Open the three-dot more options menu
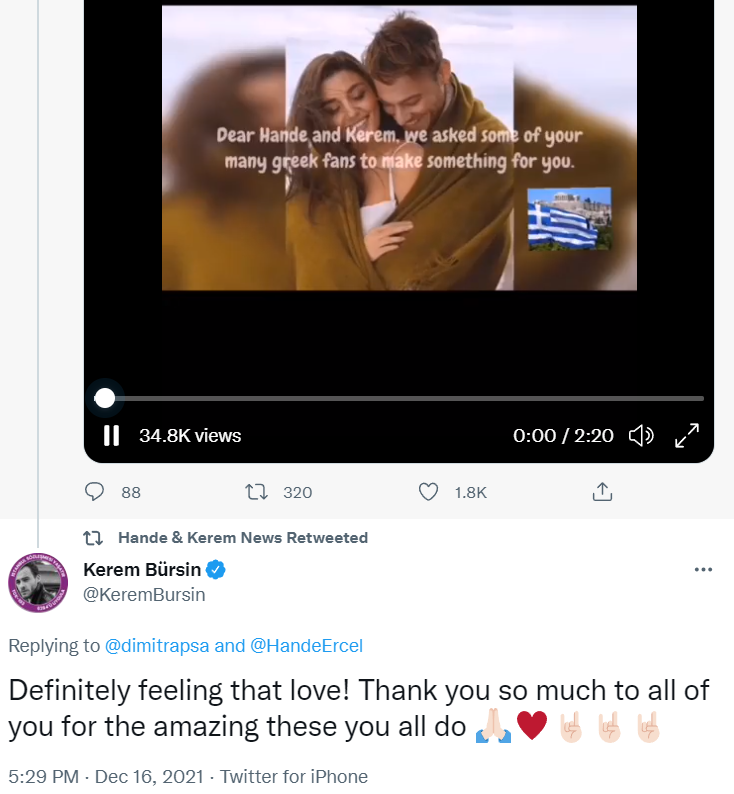This screenshot has width=734, height=794. point(703,570)
